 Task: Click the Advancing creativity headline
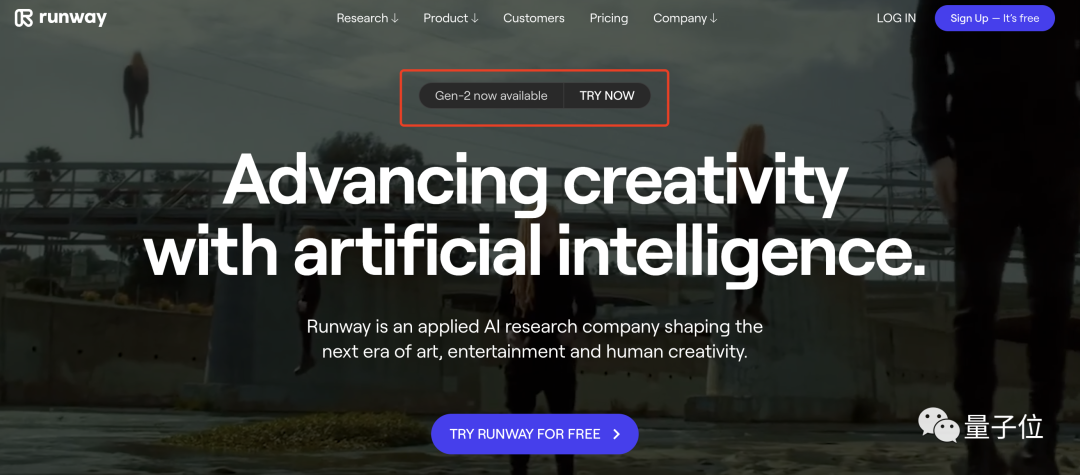[534, 217]
